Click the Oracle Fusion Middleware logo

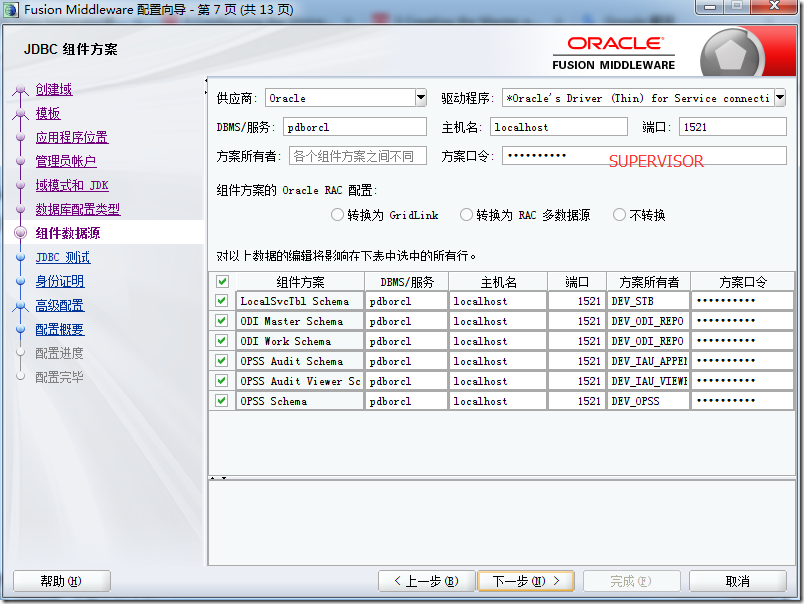coord(614,53)
